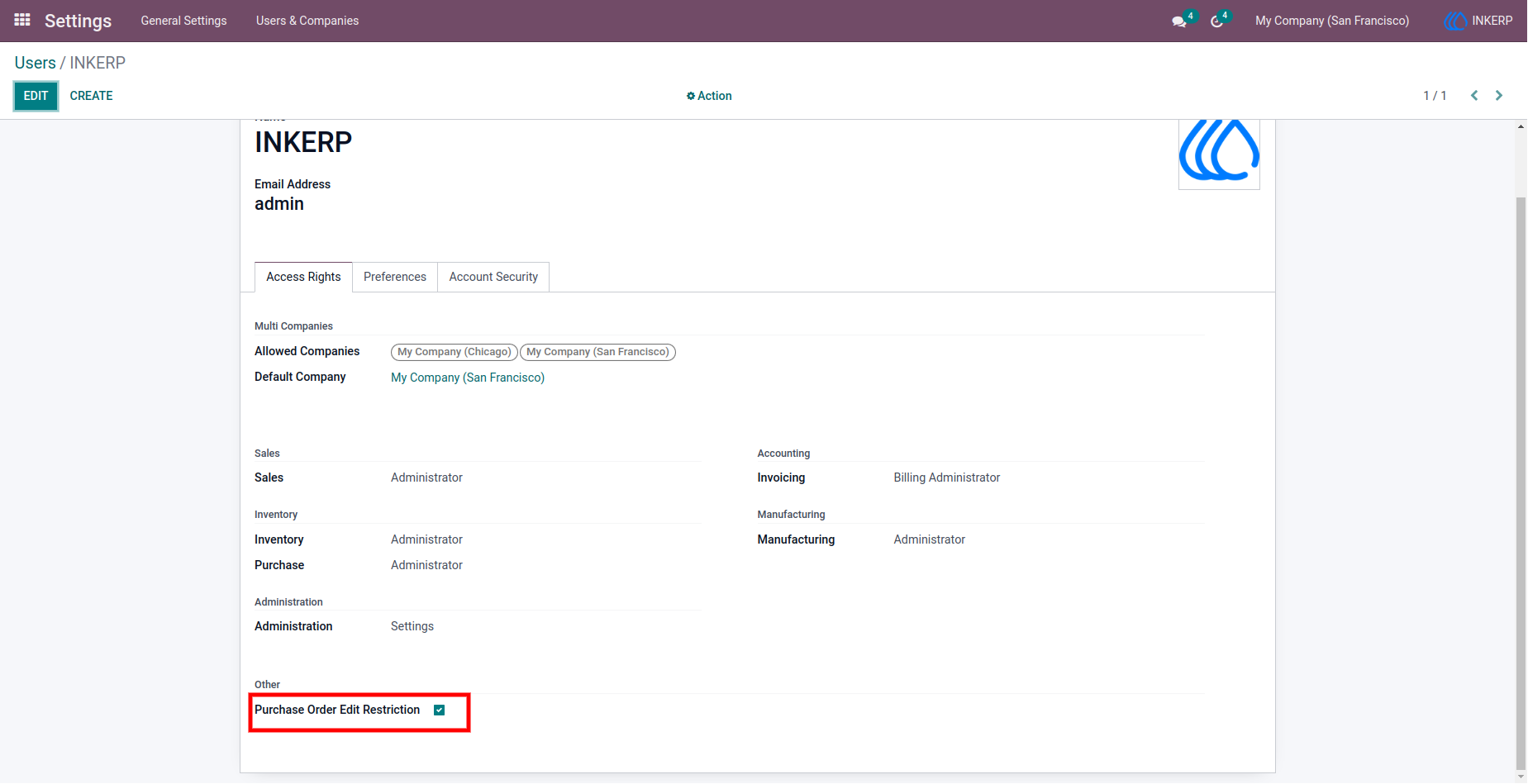Open the Action dropdown

click(x=709, y=96)
